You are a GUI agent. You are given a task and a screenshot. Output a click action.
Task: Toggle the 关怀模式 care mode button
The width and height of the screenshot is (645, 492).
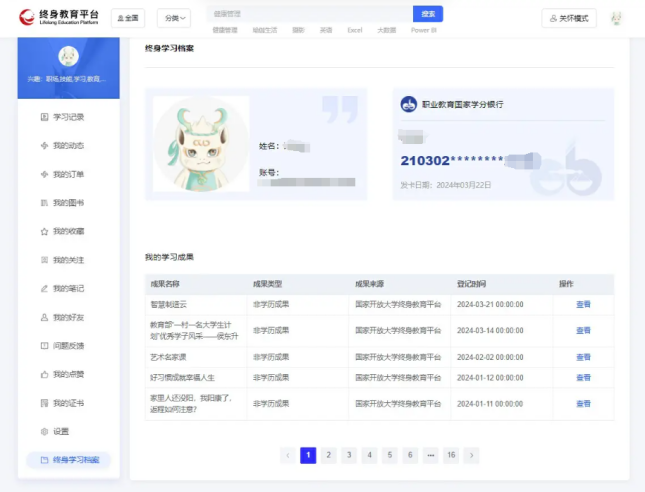(568, 18)
